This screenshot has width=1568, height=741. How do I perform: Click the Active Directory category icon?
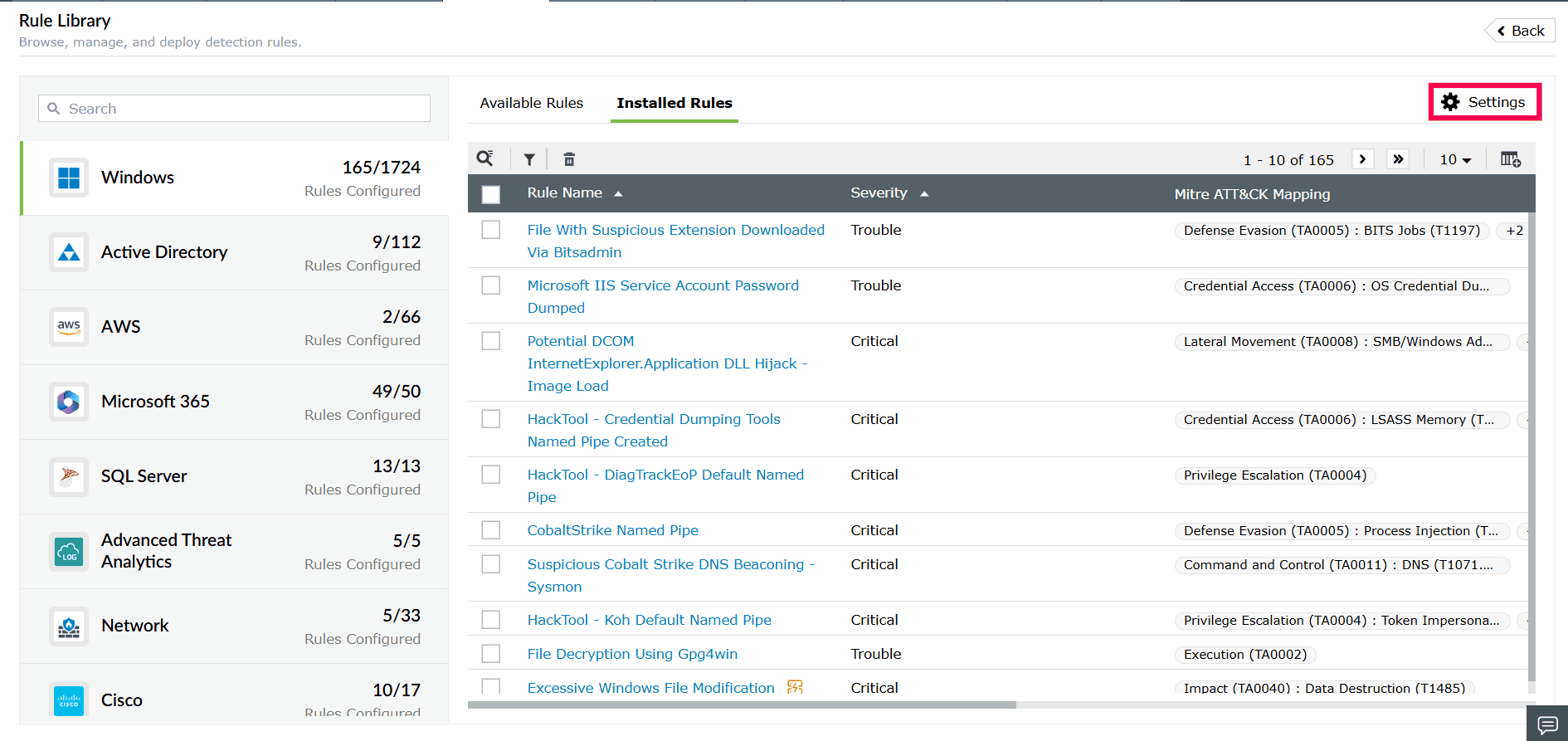pyautogui.click(x=69, y=252)
